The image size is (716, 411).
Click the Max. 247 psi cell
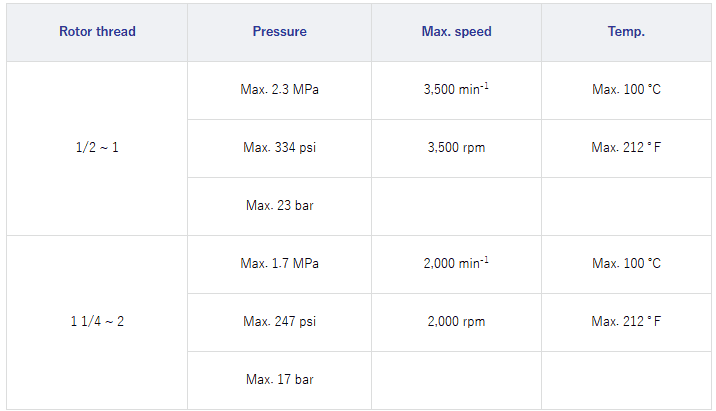tap(279, 322)
